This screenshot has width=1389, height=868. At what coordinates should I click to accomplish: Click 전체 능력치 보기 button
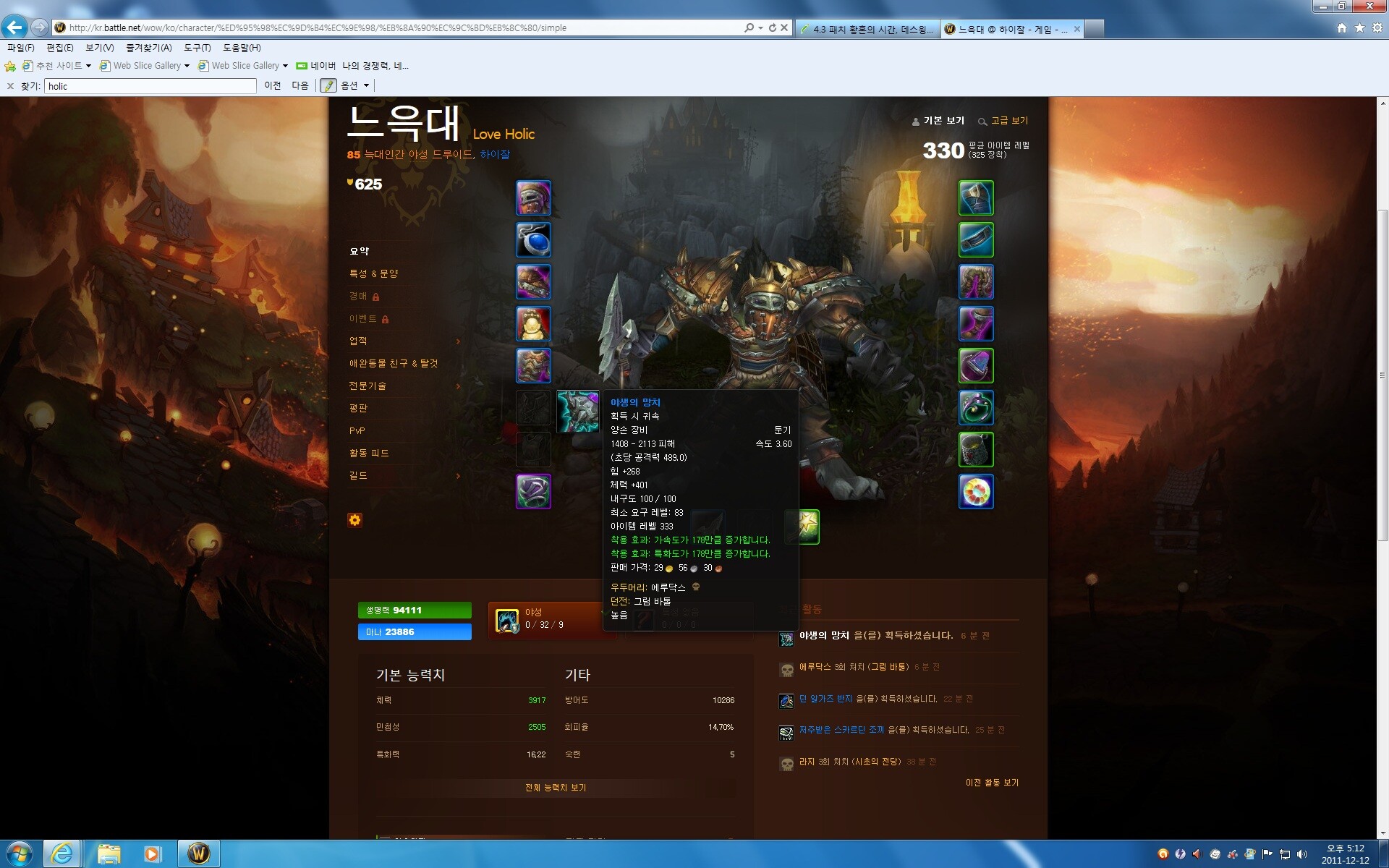[x=556, y=788]
